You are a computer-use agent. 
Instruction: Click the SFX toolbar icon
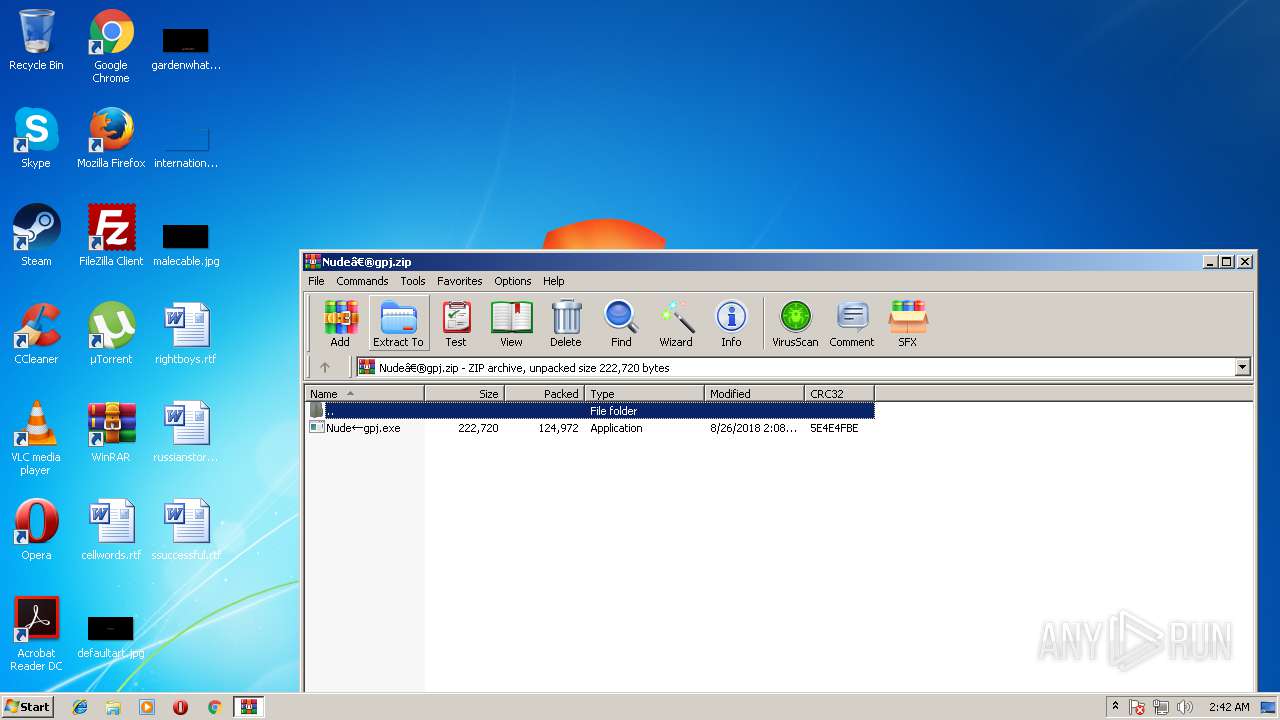pos(907,323)
